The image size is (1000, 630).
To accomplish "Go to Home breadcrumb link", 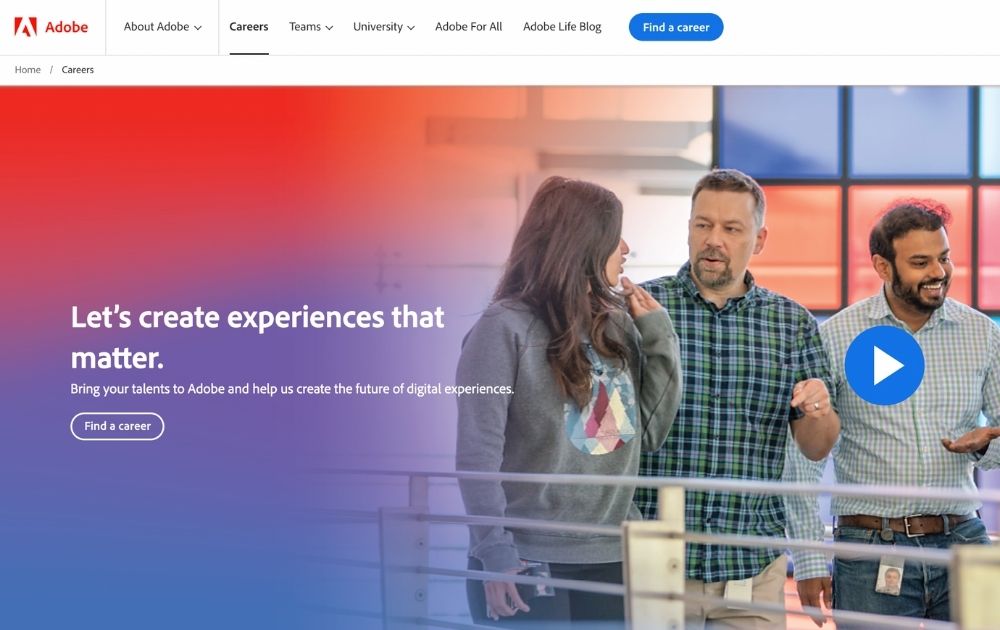I will (27, 70).
